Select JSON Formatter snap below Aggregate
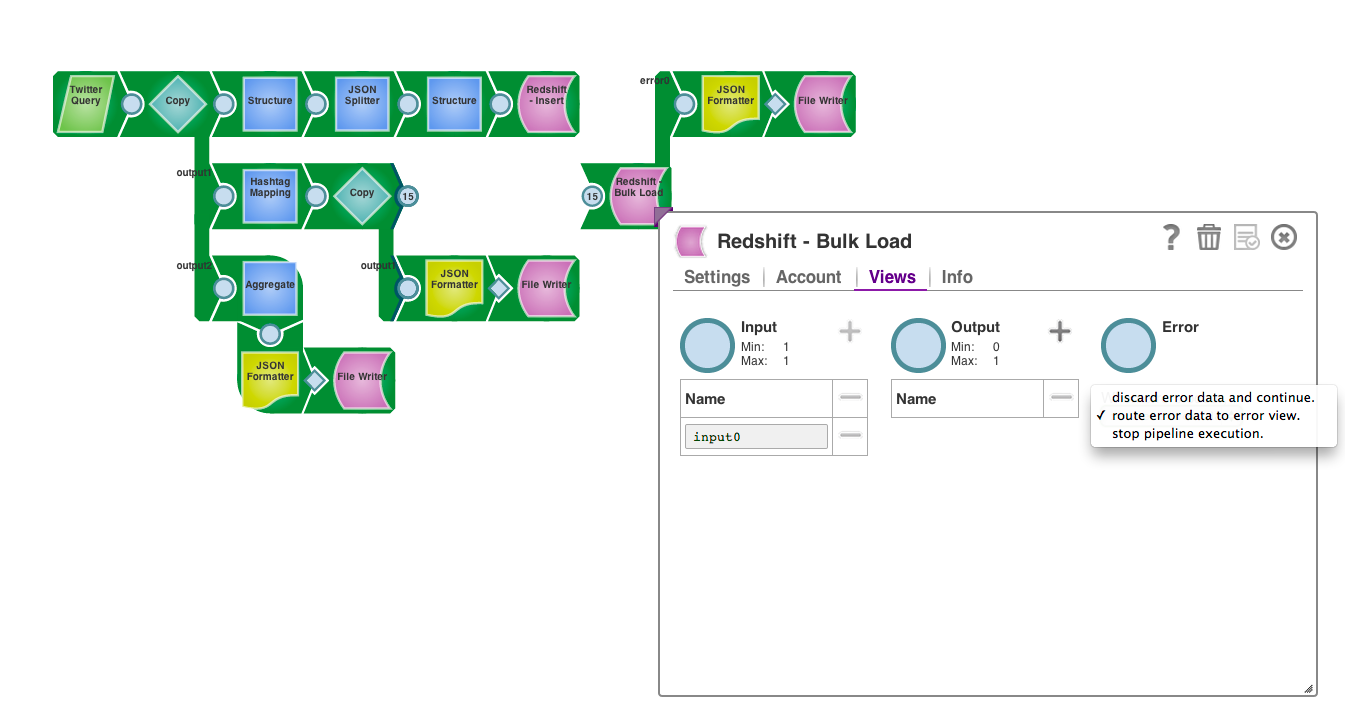 (x=270, y=378)
